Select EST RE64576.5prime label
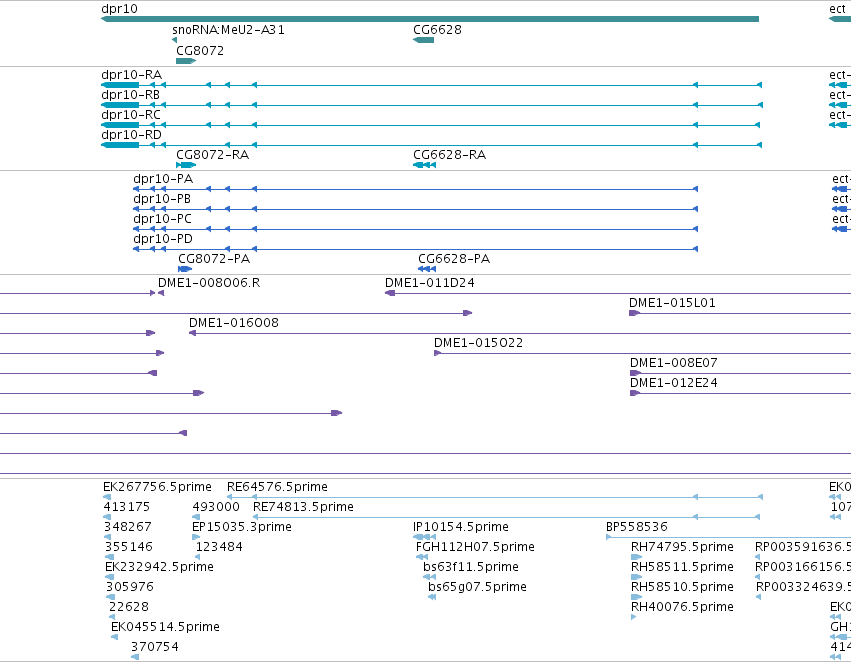This screenshot has width=851, height=662. click(277, 487)
